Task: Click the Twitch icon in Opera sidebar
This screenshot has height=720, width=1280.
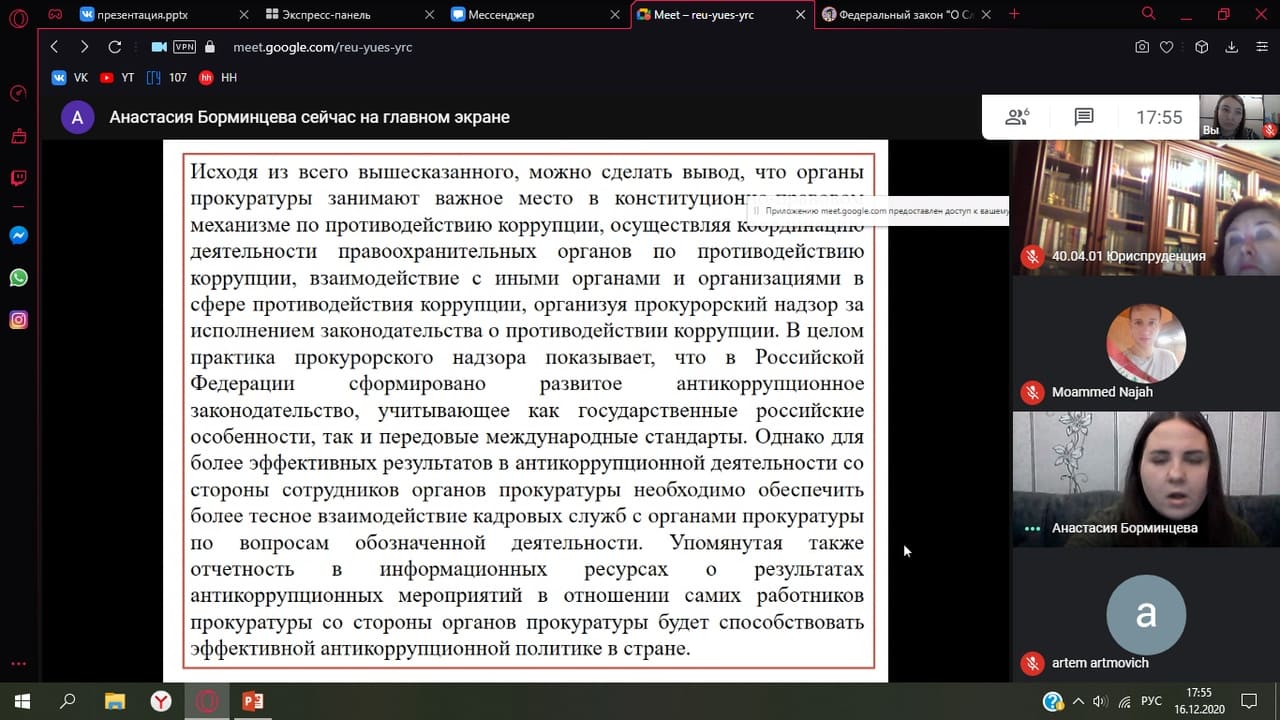Action: click(18, 178)
